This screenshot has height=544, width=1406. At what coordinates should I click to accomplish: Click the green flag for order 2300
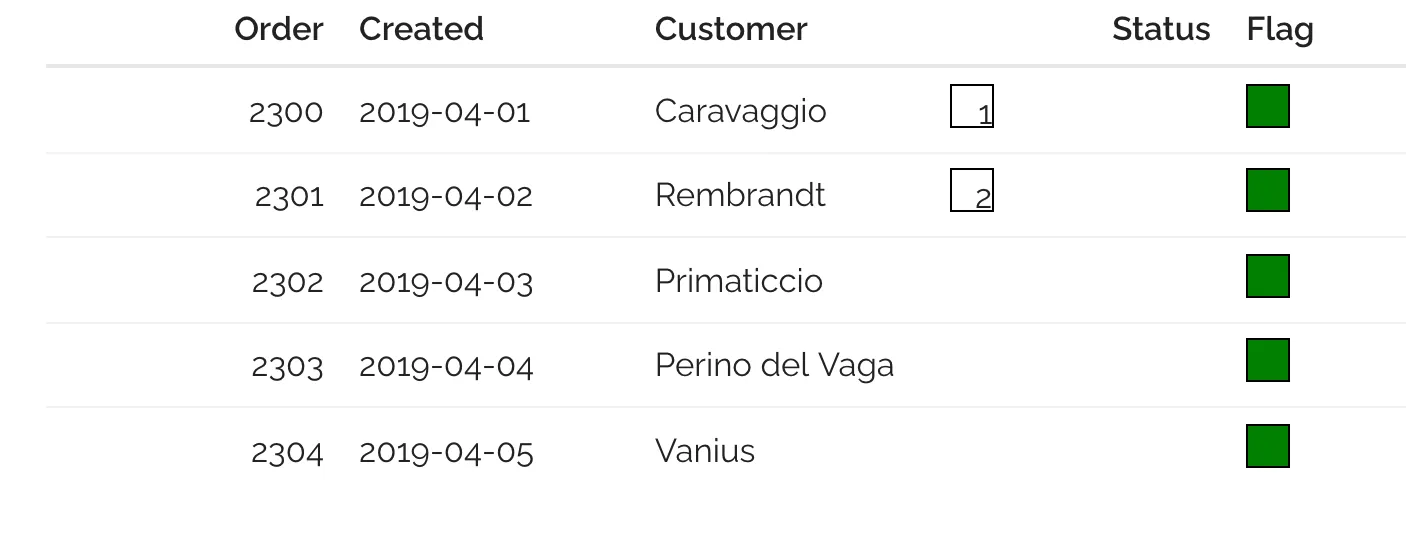(1267, 106)
